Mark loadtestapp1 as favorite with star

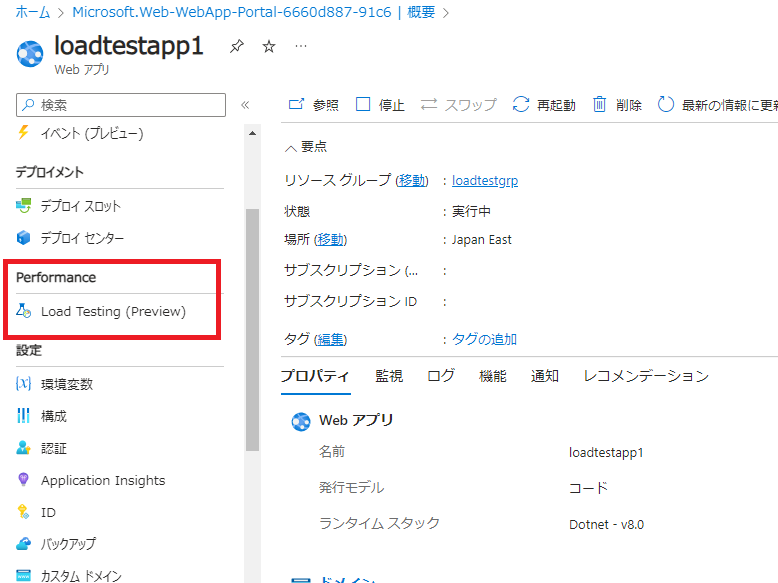pyautogui.click(x=269, y=47)
